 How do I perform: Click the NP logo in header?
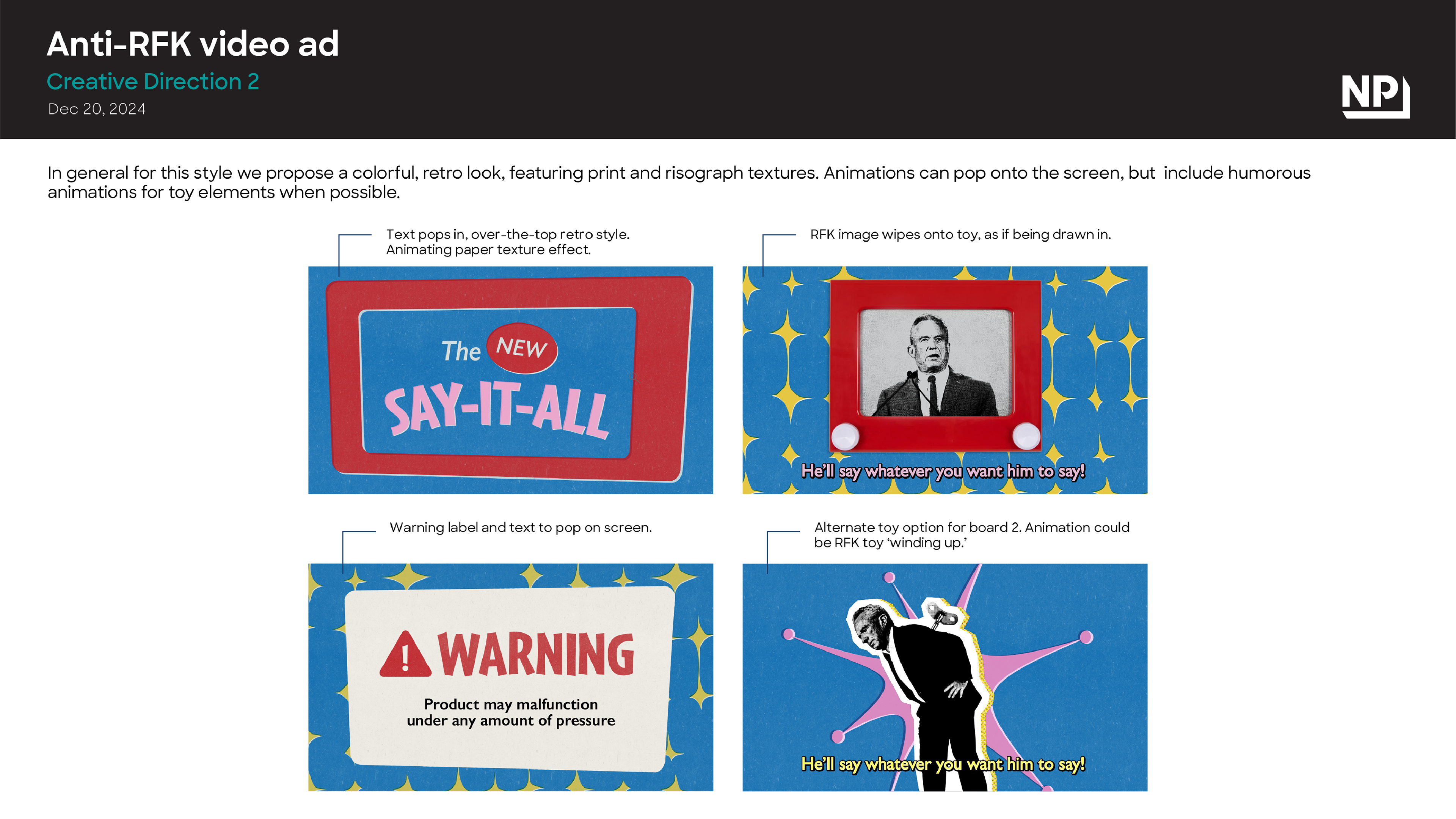pos(1375,96)
